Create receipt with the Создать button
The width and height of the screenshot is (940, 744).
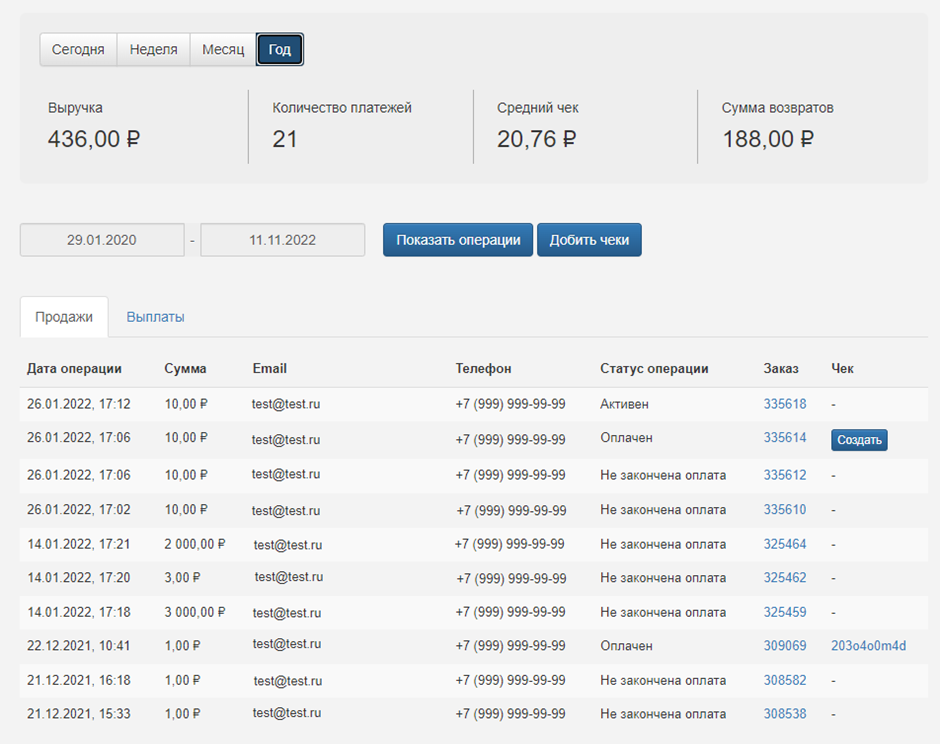pos(859,440)
